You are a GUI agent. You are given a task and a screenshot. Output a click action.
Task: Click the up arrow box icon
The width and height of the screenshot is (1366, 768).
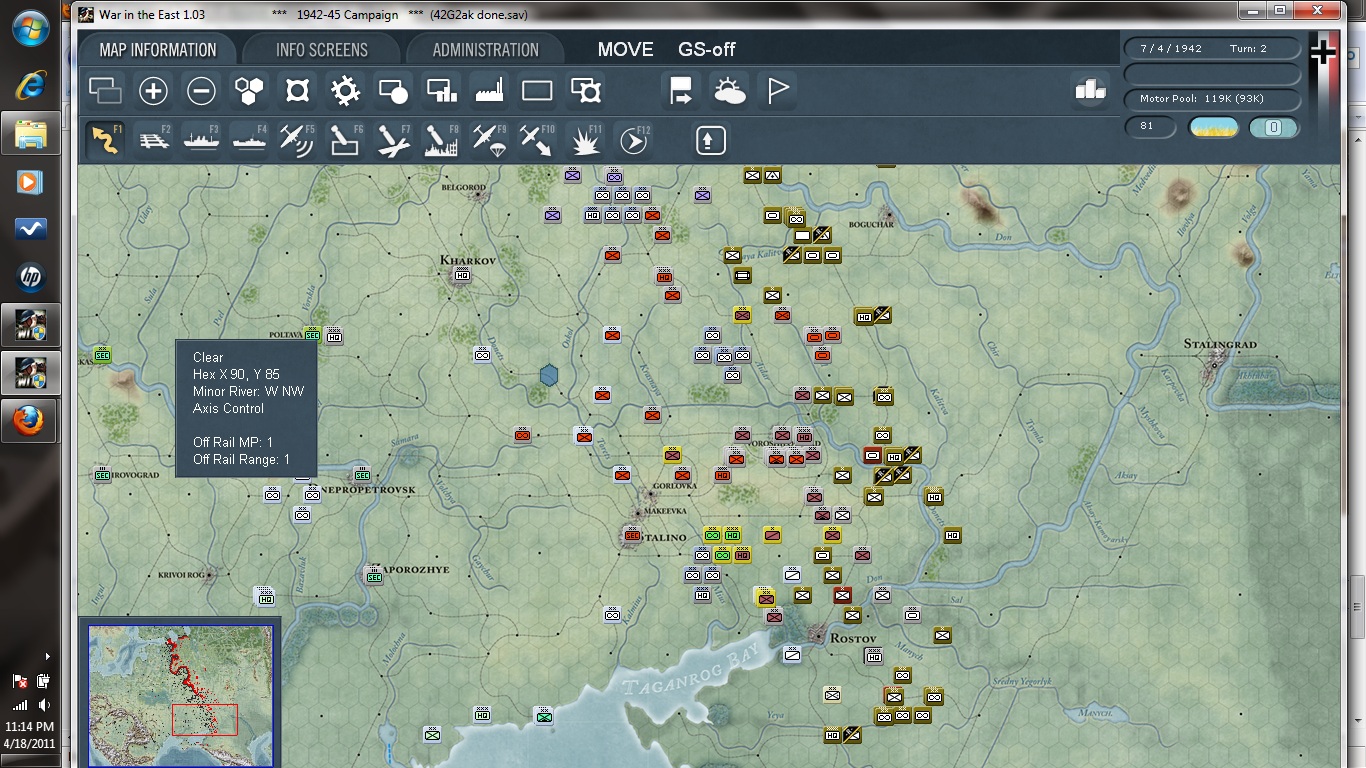tap(710, 140)
